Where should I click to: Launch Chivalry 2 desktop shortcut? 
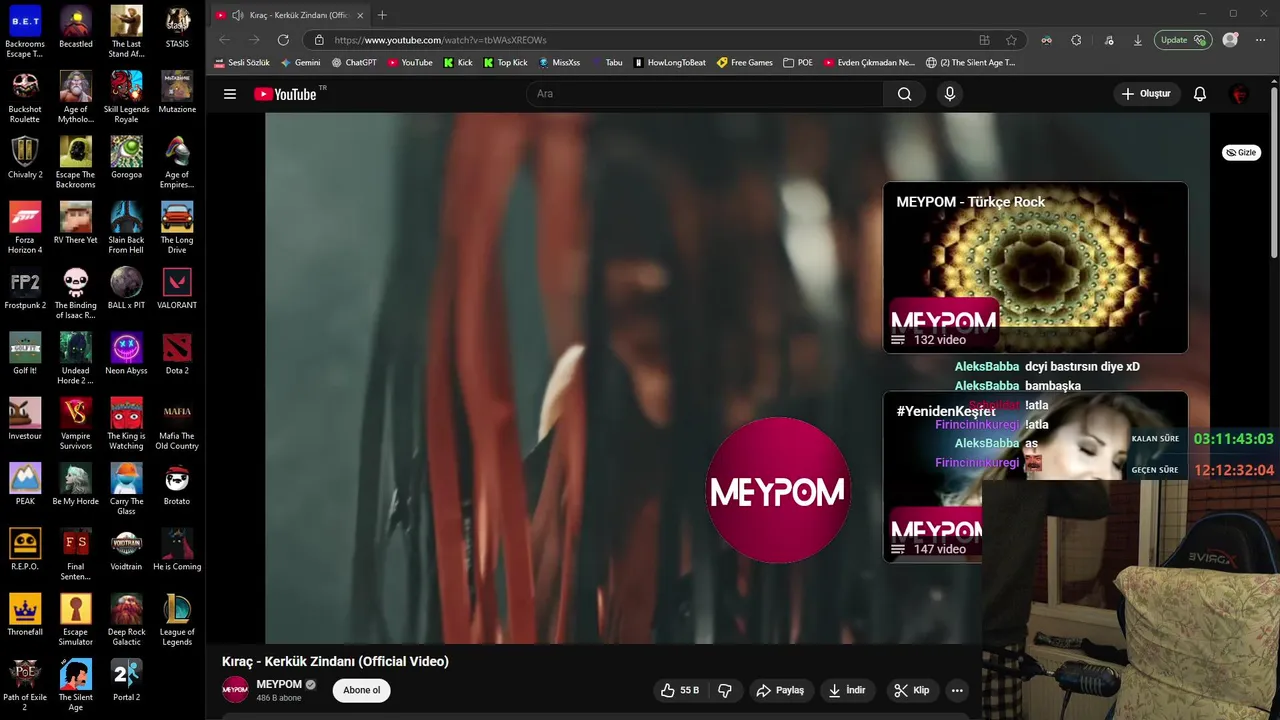pos(25,157)
